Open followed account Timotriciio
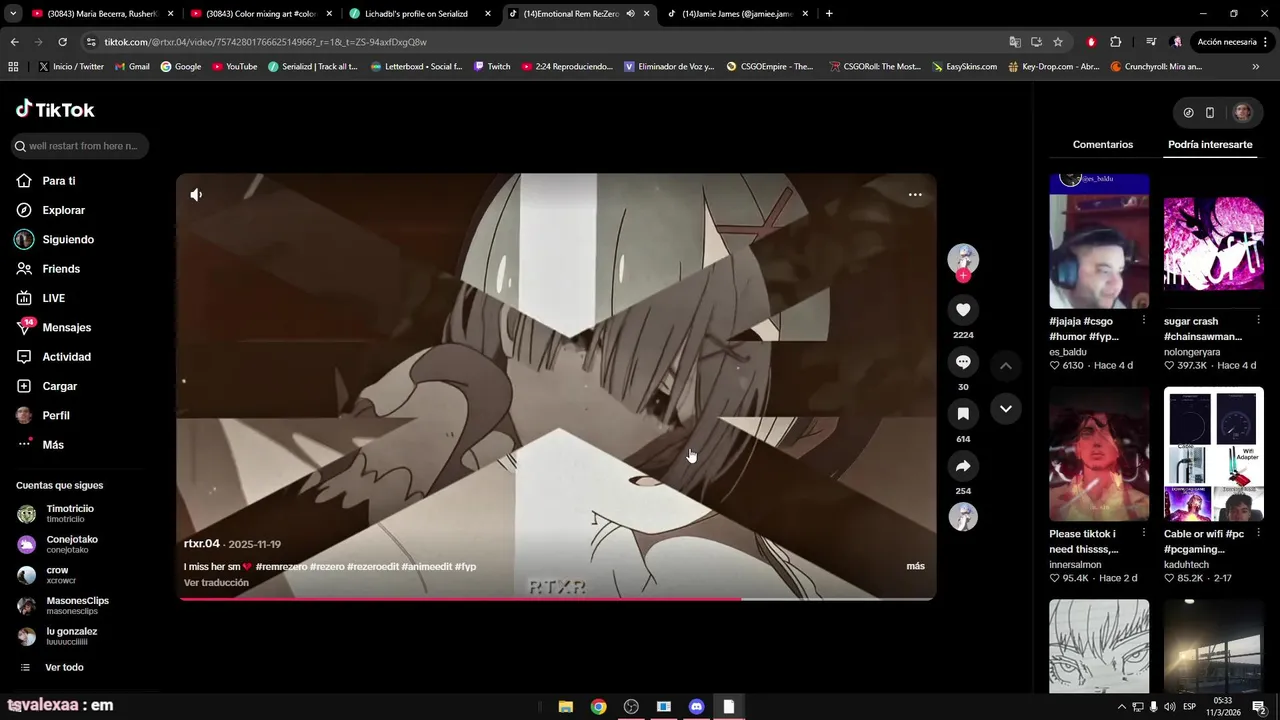The image size is (1280, 720). (x=70, y=514)
